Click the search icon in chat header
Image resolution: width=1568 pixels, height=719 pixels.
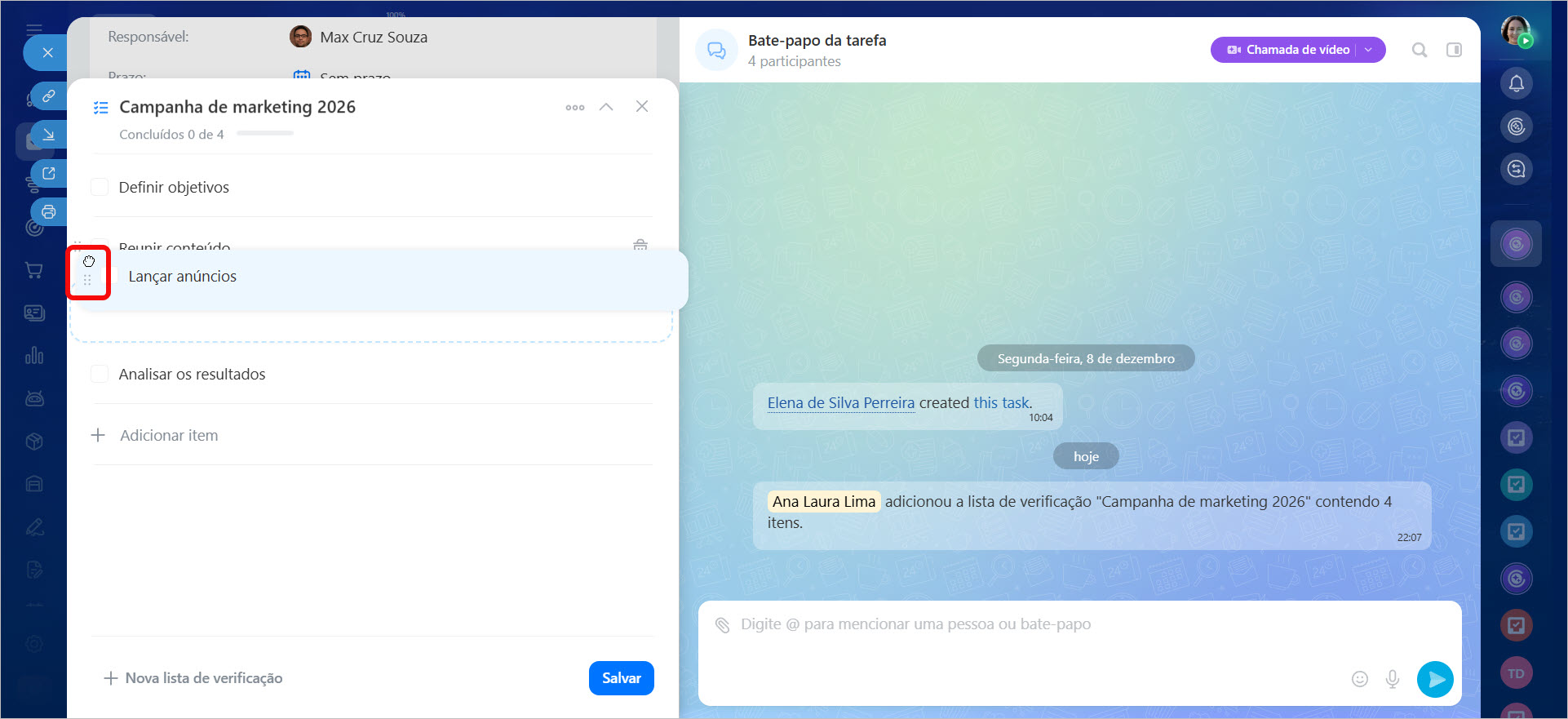pos(1420,51)
